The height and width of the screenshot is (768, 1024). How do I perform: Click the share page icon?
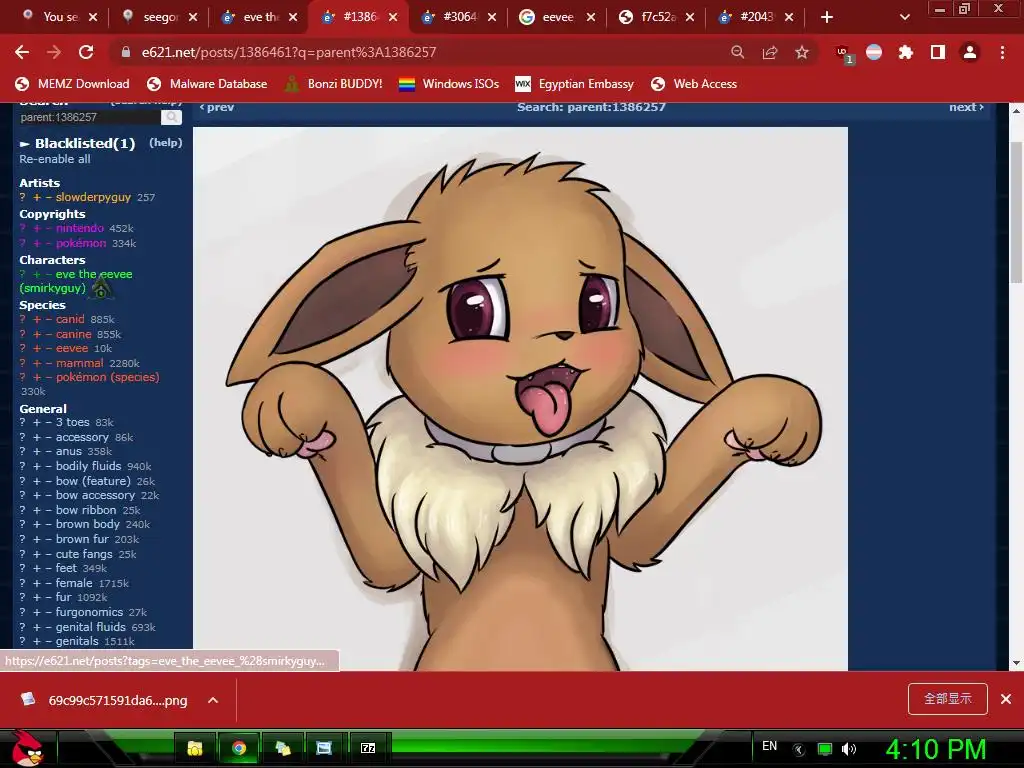pos(770,52)
